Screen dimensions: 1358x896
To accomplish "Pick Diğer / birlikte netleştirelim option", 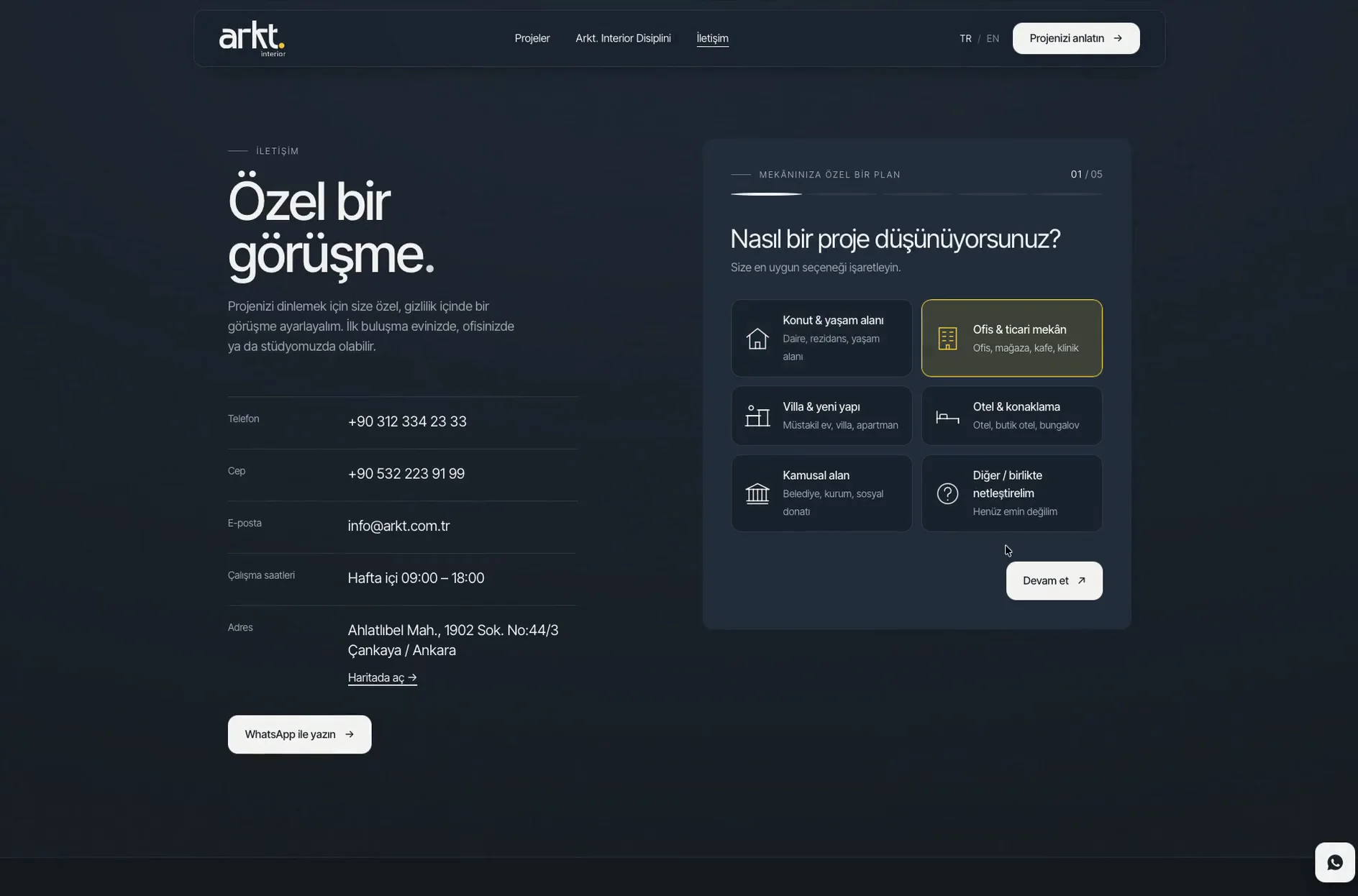I will 1011,493.
